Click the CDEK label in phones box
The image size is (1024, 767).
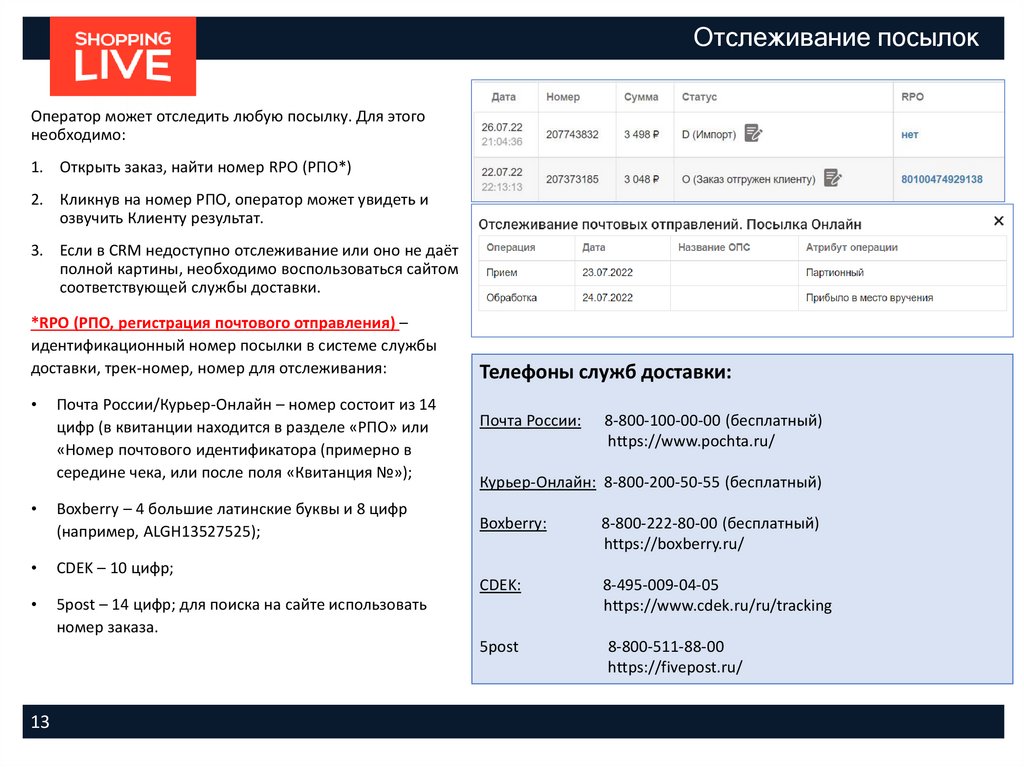(x=500, y=585)
